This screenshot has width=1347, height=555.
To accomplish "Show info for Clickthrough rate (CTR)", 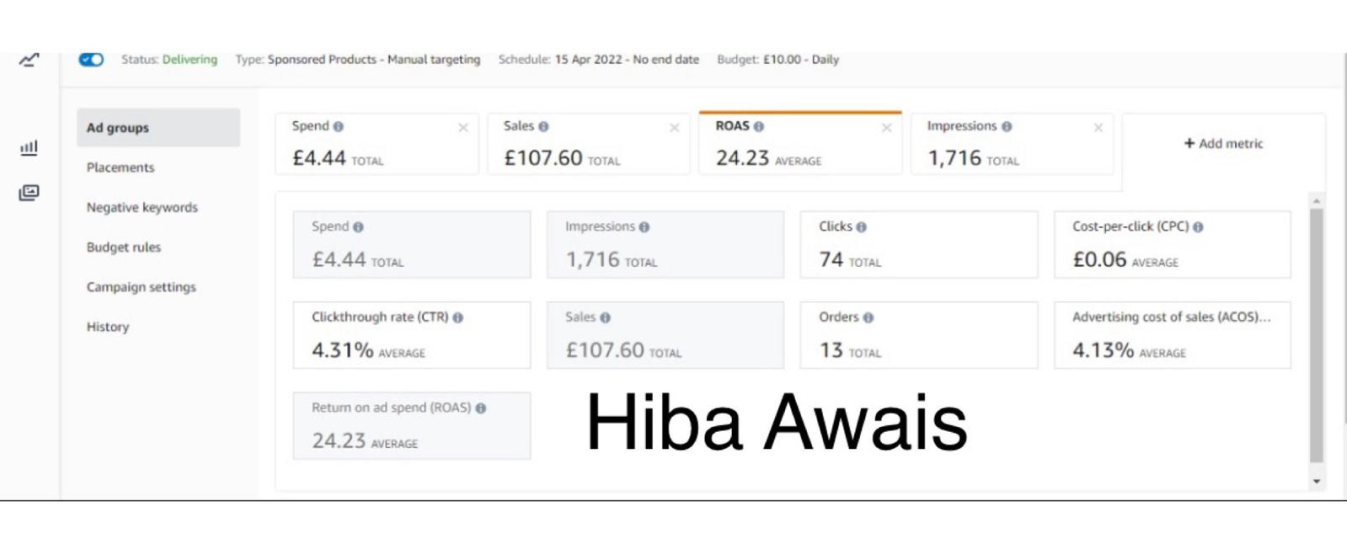I will (x=458, y=318).
